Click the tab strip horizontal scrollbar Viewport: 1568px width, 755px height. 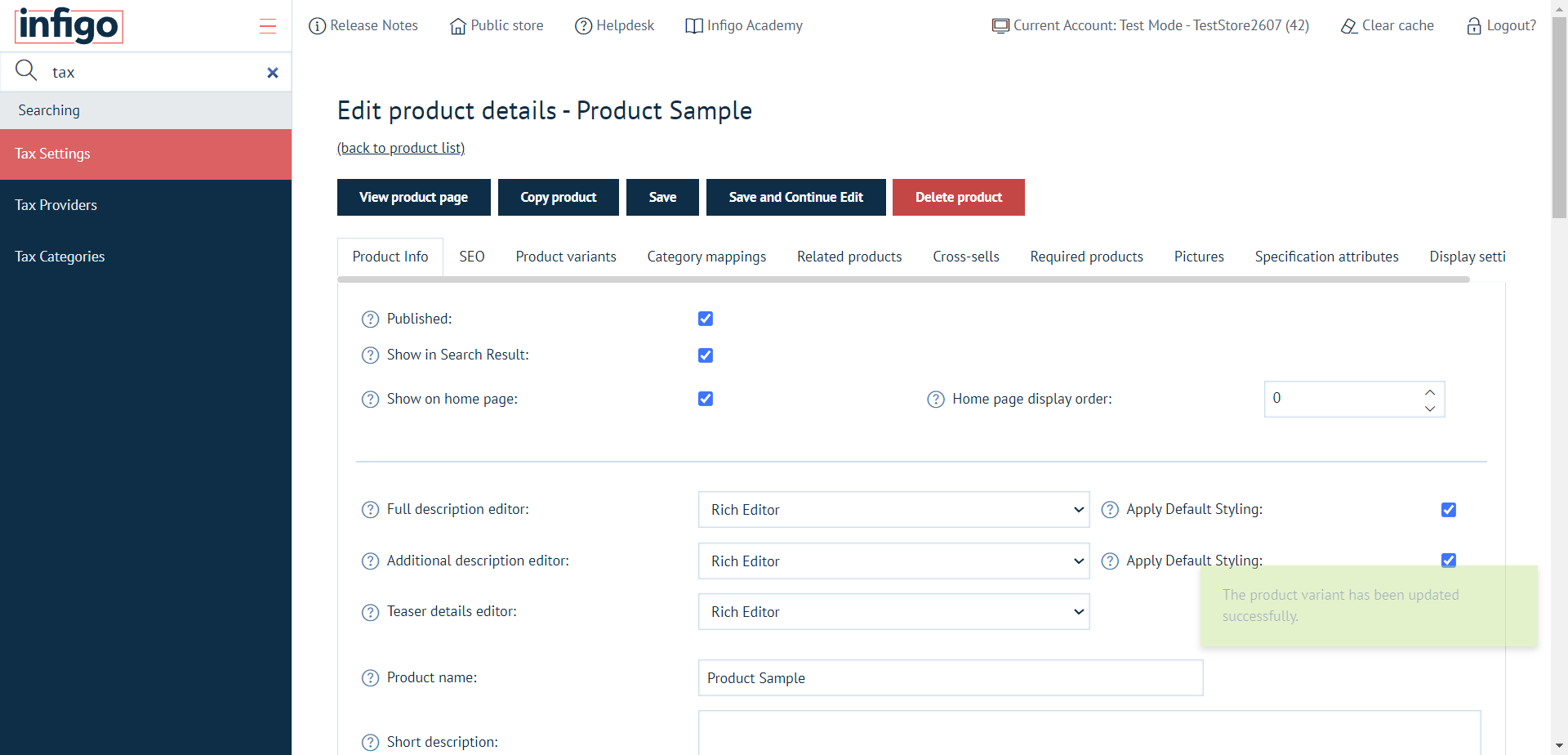903,279
